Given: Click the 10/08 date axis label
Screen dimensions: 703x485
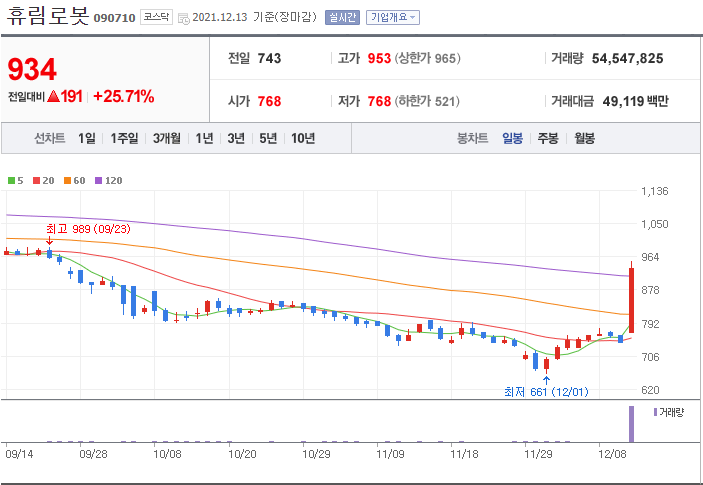Looking at the screenshot, I should [167, 454].
